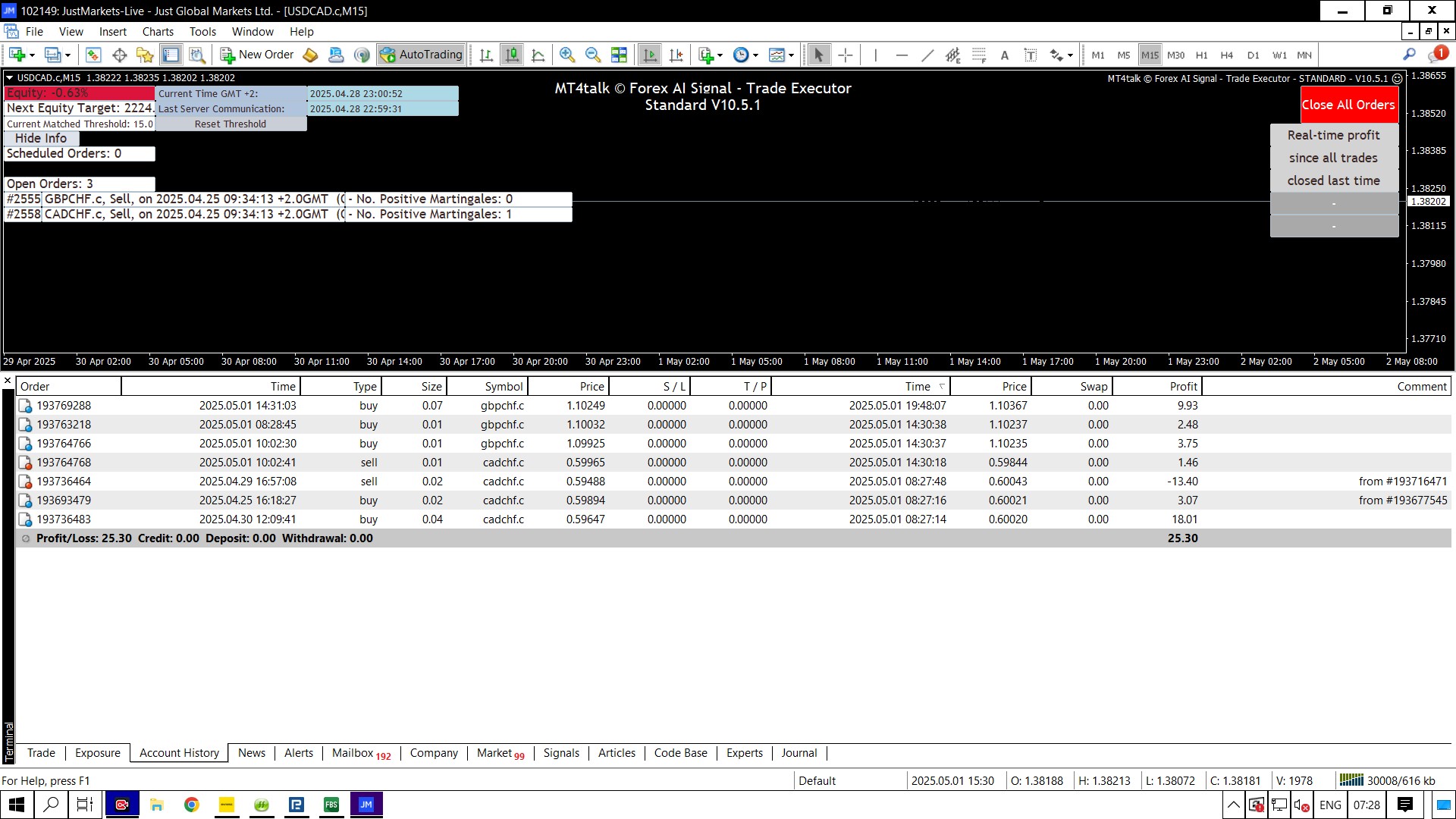Toggle the AutoTrading button
This screenshot has height=819, width=1456.
coord(422,55)
